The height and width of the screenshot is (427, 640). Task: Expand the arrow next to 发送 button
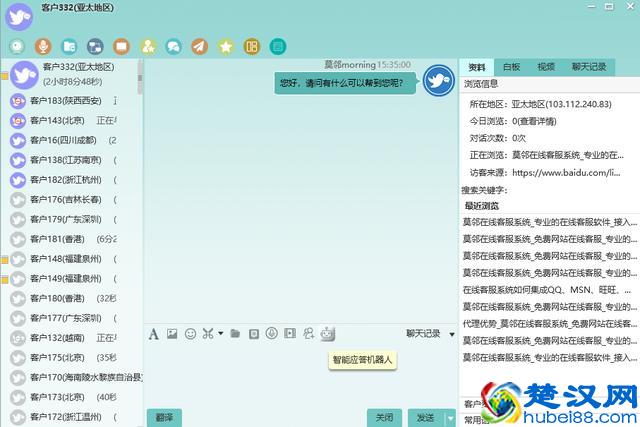451,418
